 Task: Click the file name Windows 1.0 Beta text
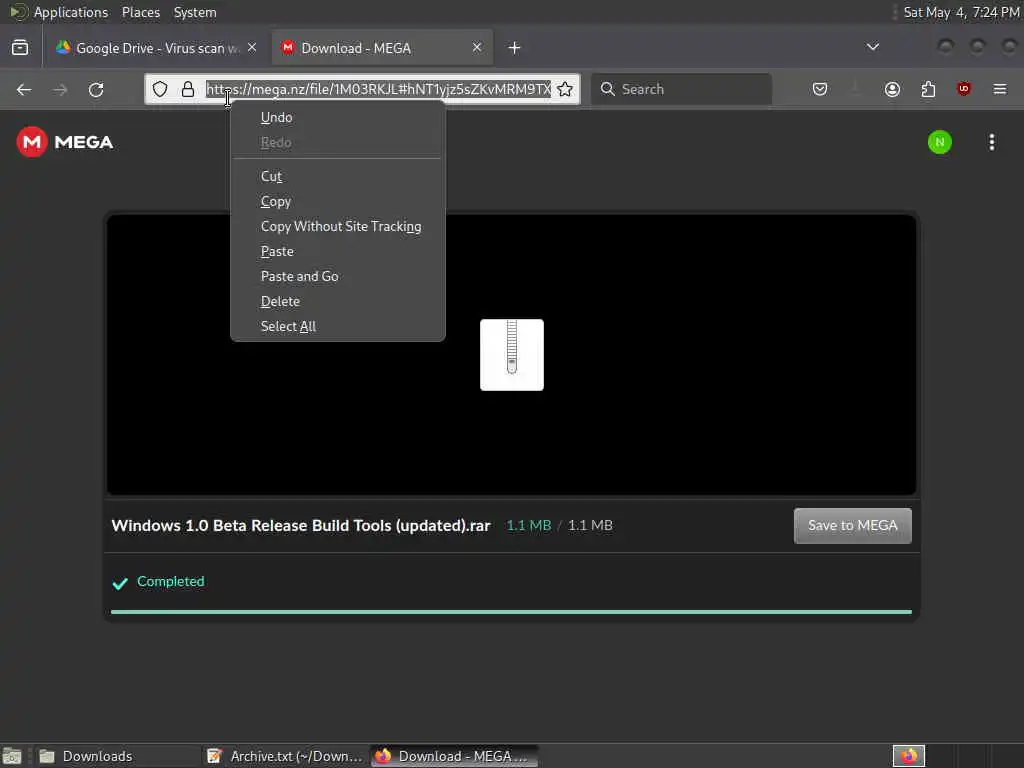click(300, 526)
